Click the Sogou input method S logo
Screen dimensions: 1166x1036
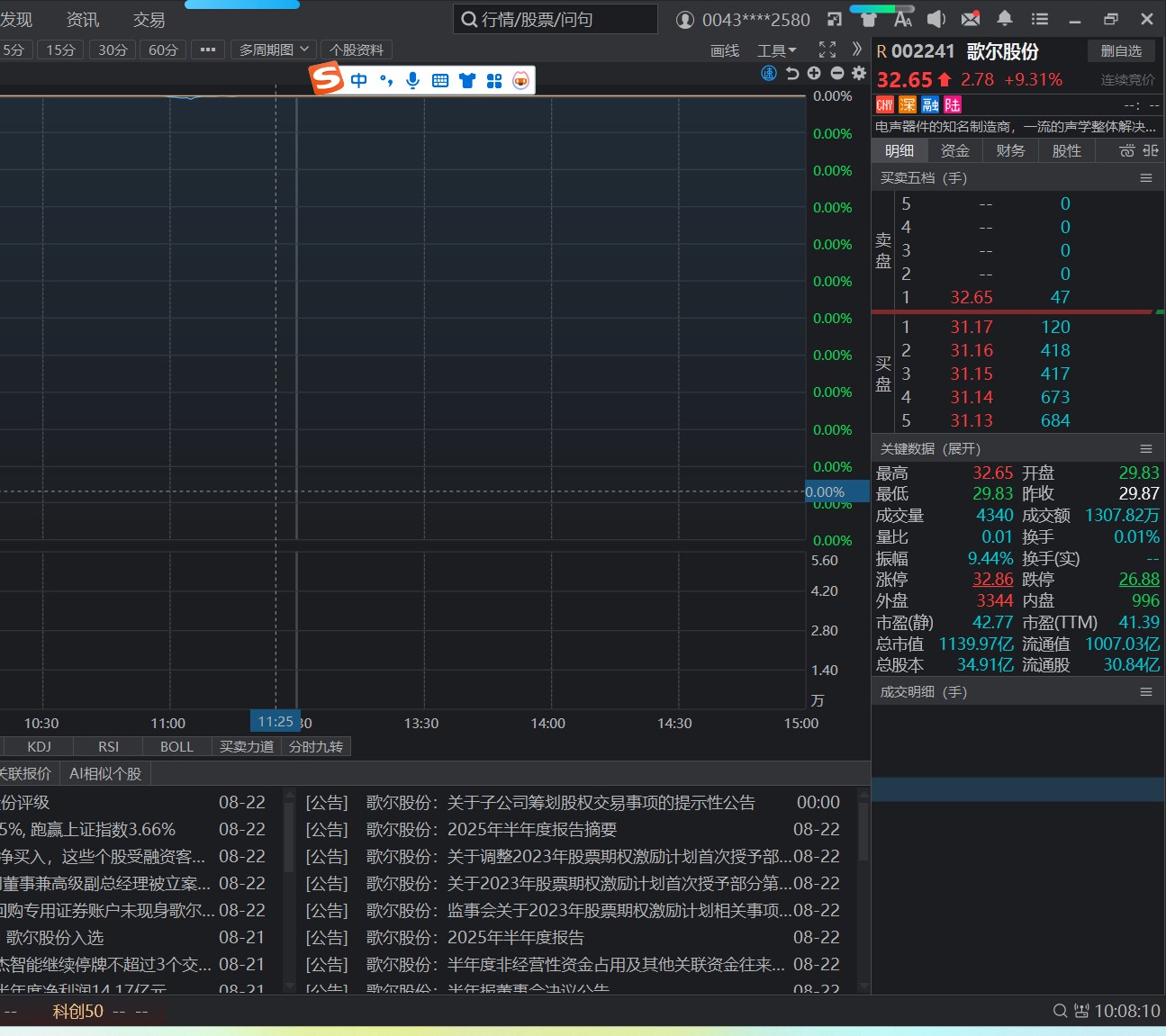point(328,79)
